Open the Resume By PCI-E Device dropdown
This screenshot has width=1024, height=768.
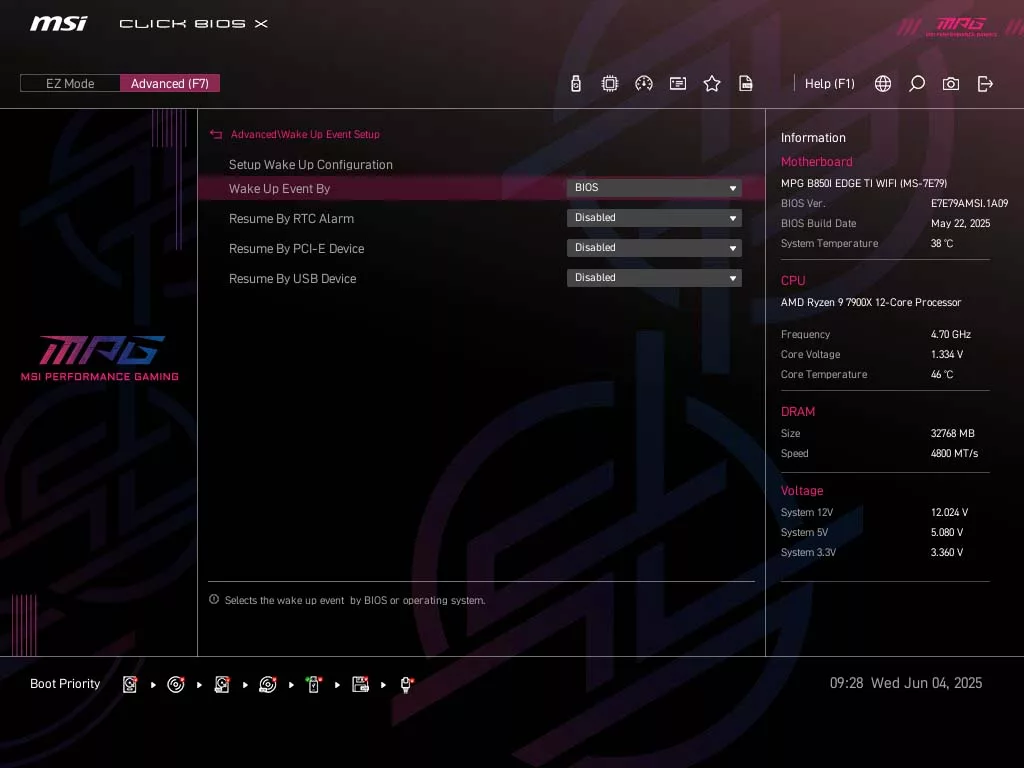tap(654, 248)
